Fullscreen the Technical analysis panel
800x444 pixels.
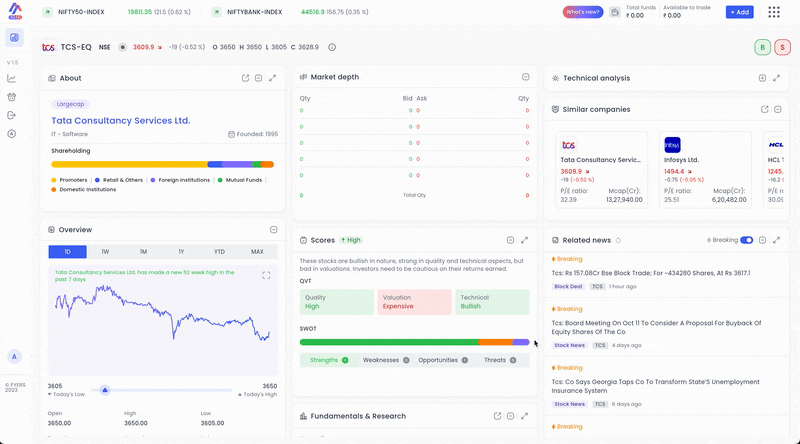[777, 78]
